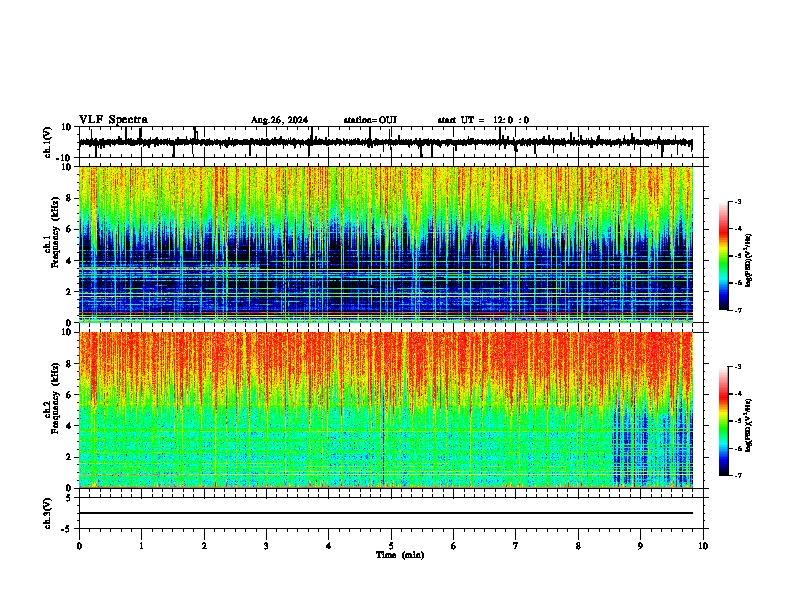
Task: Click the "VLF Spectra" plot title
Action: [113, 120]
